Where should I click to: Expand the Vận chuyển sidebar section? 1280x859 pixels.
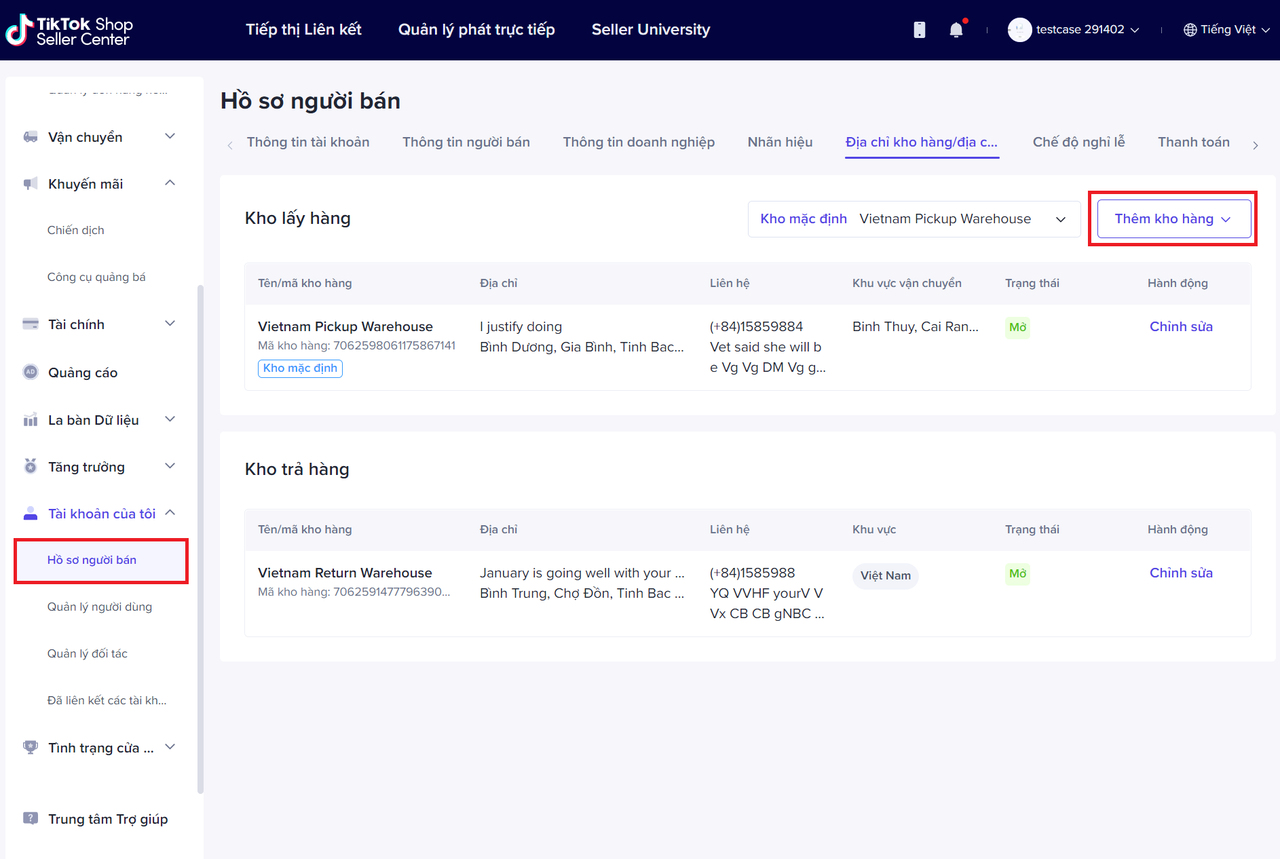(x=169, y=137)
